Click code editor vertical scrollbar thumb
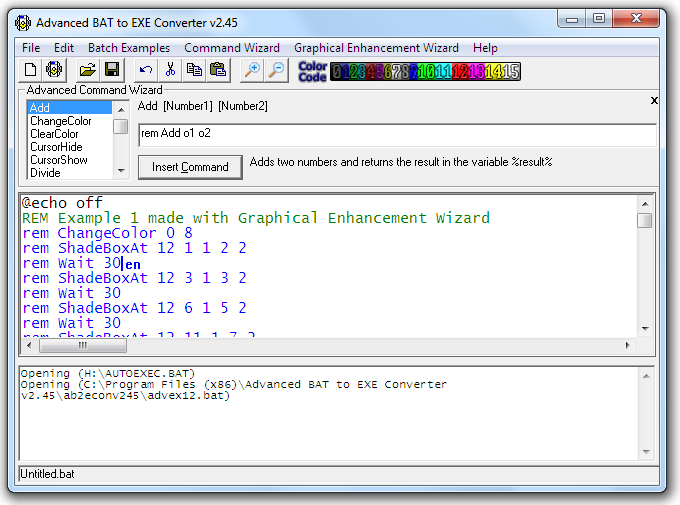The image size is (680, 505). pos(645,220)
